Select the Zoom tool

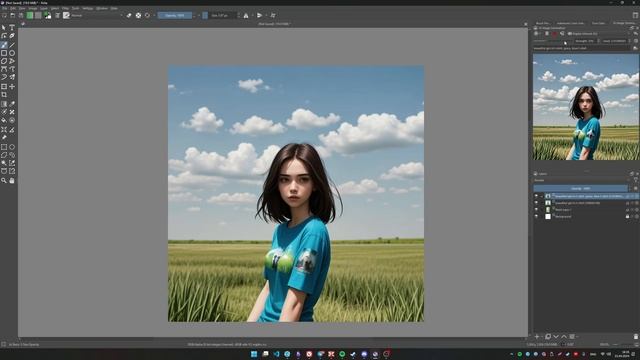pyautogui.click(x=4, y=180)
